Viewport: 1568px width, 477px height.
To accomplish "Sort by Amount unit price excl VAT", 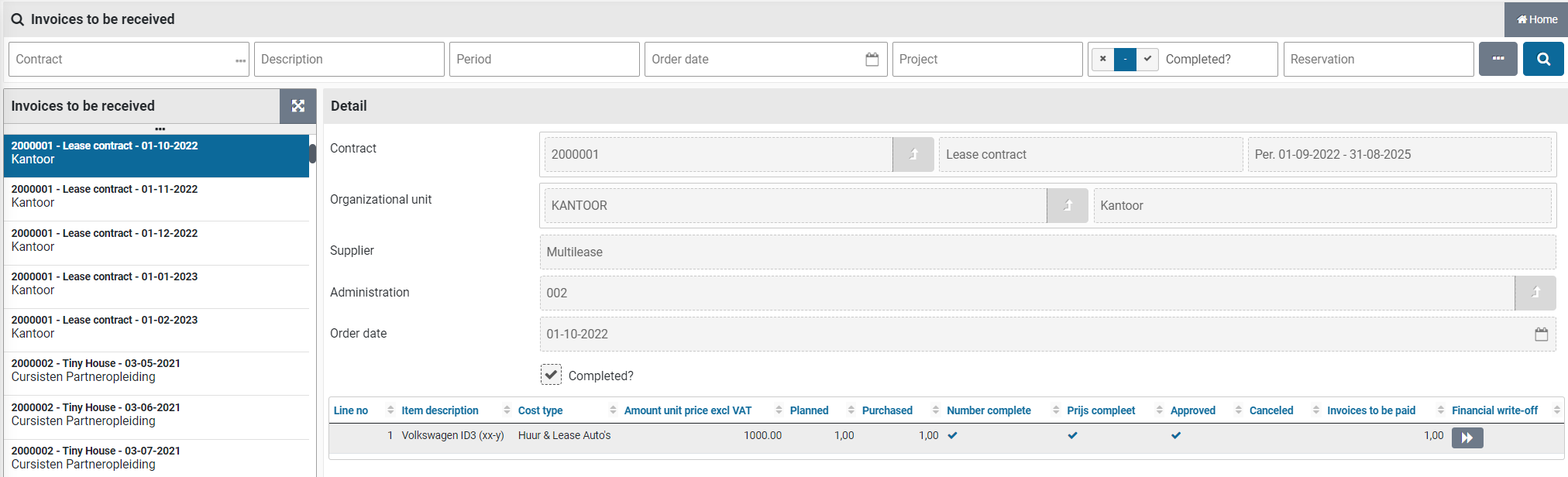I will [x=687, y=410].
